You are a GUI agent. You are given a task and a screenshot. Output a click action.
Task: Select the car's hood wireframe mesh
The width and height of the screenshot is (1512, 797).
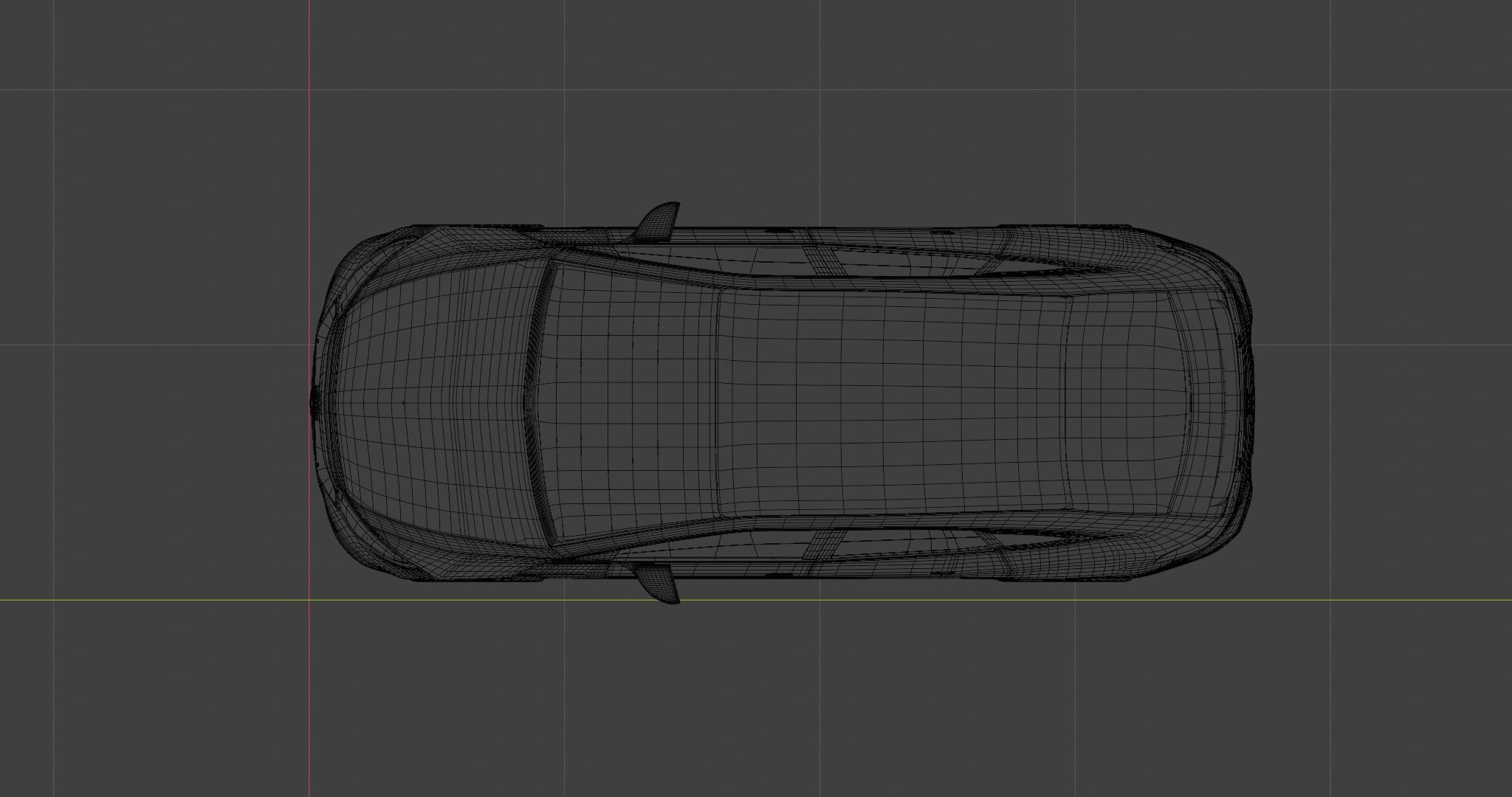coord(432,402)
